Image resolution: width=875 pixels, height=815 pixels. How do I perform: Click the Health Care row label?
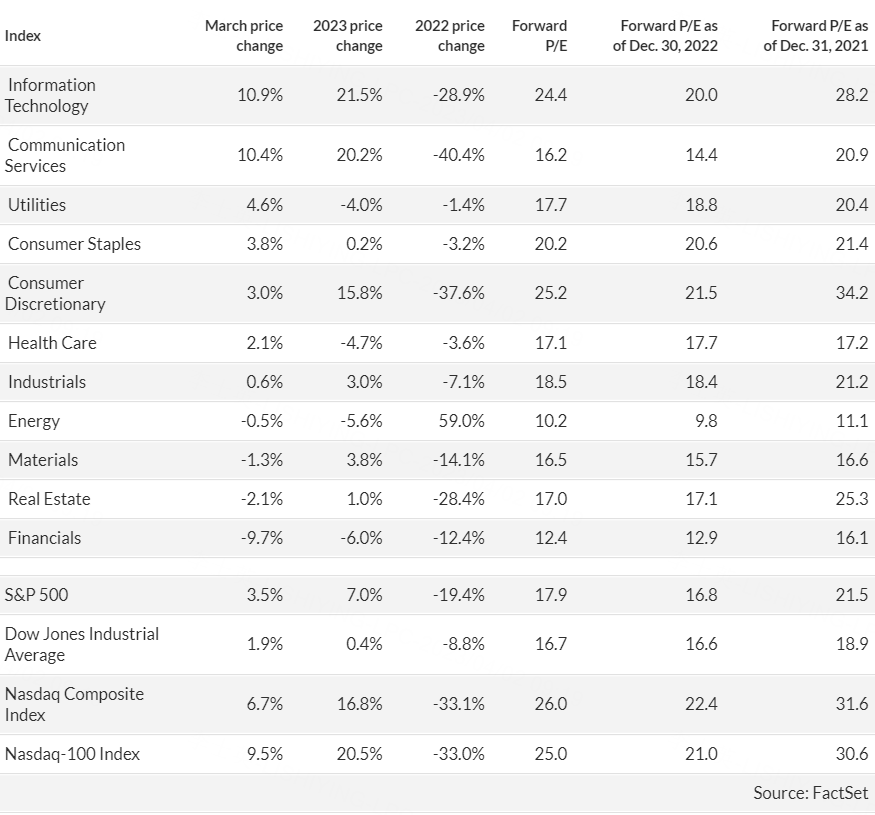click(x=52, y=343)
